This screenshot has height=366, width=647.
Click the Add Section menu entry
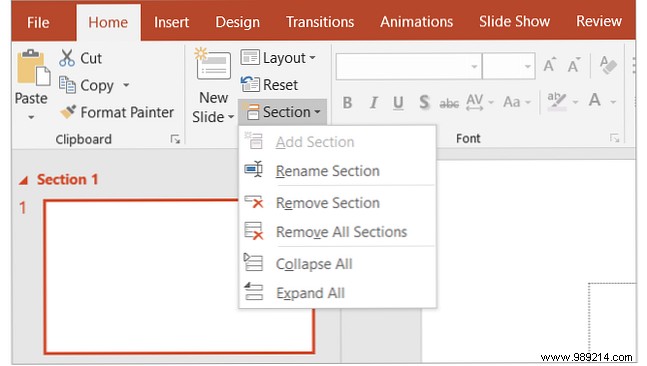pos(337,142)
